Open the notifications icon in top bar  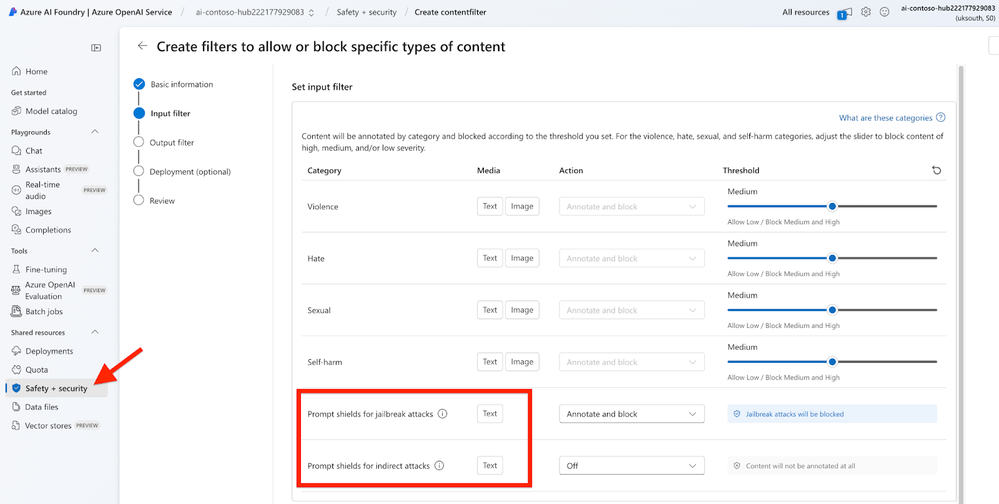coord(846,12)
